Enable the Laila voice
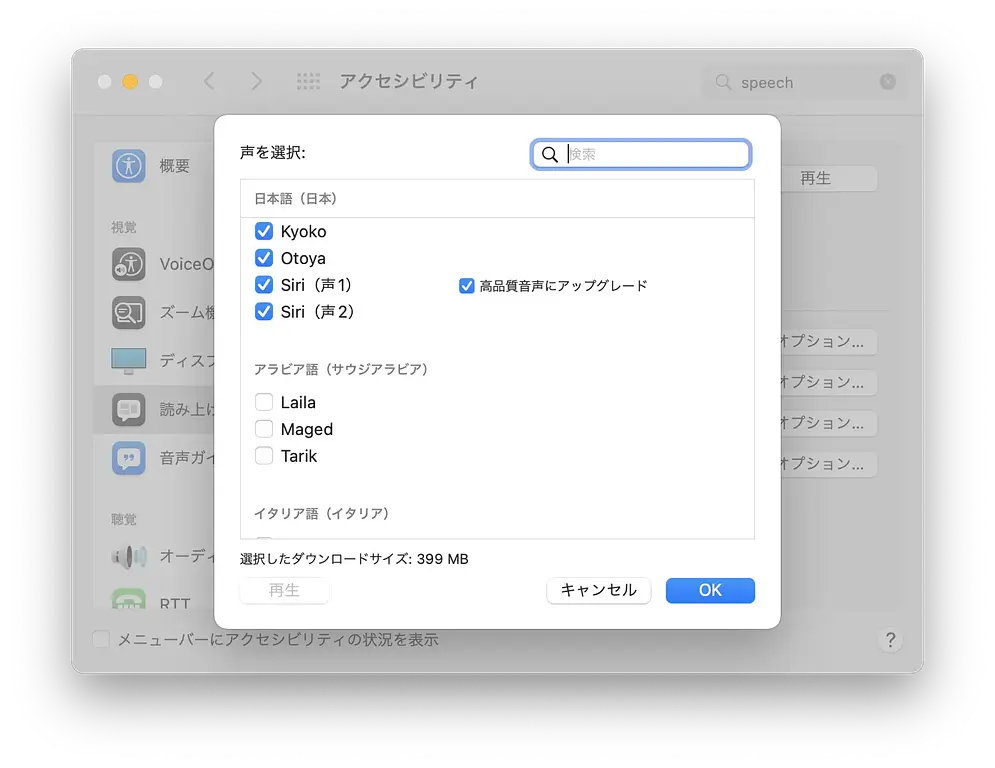Screen dimensions: 995x768 (x=264, y=402)
